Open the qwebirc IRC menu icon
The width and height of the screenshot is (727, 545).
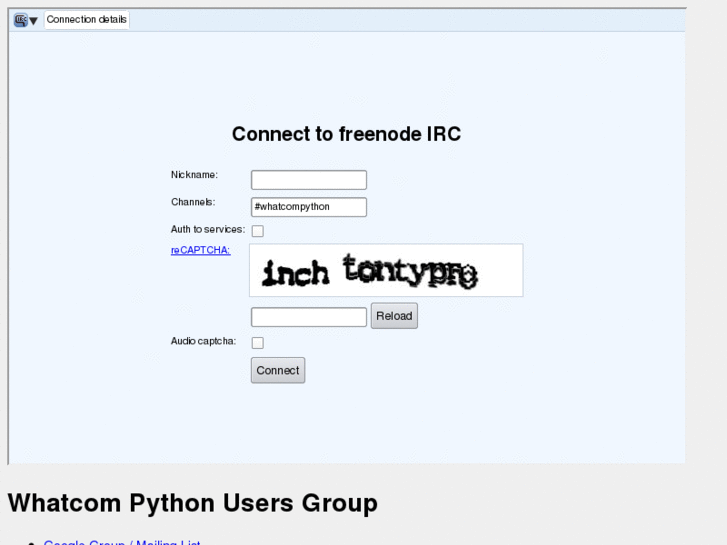pos(21,20)
